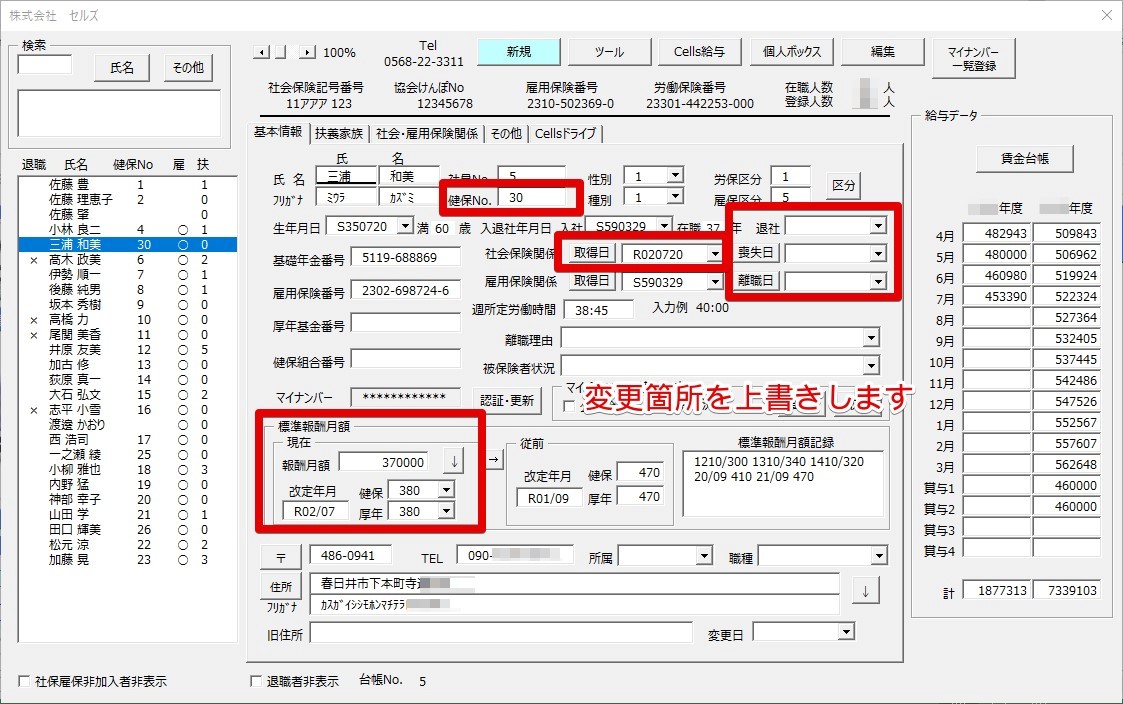Click the 〒 postal code lookup button
The height and width of the screenshot is (704, 1123).
(x=281, y=558)
